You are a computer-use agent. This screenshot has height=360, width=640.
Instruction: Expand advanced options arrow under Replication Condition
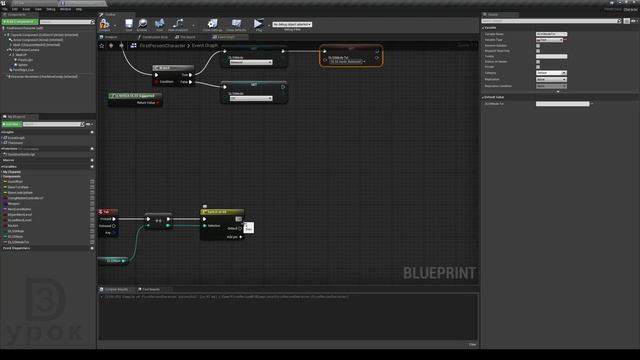(x=558, y=91)
